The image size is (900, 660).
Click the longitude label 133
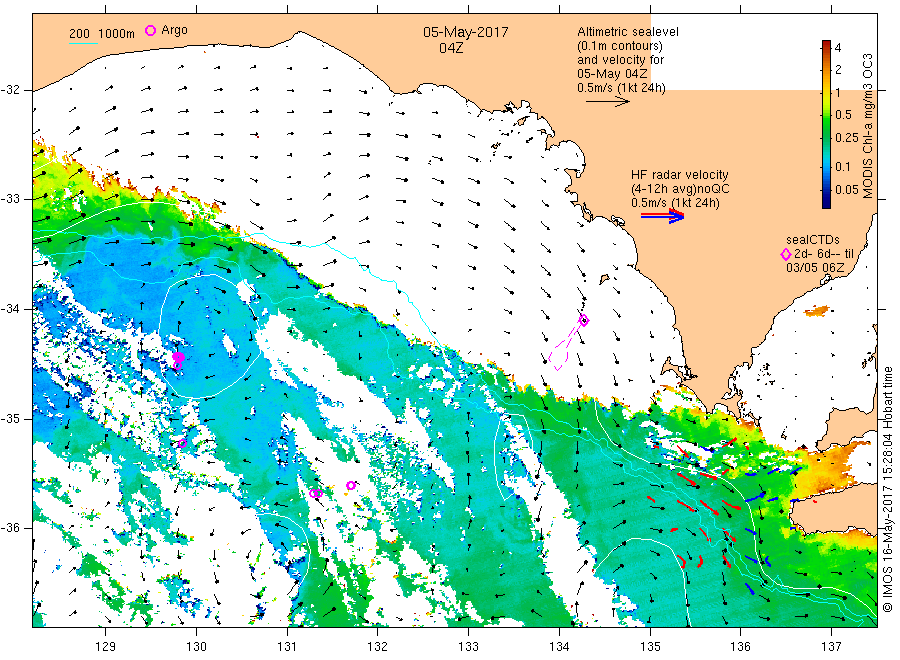pyautogui.click(x=468, y=647)
